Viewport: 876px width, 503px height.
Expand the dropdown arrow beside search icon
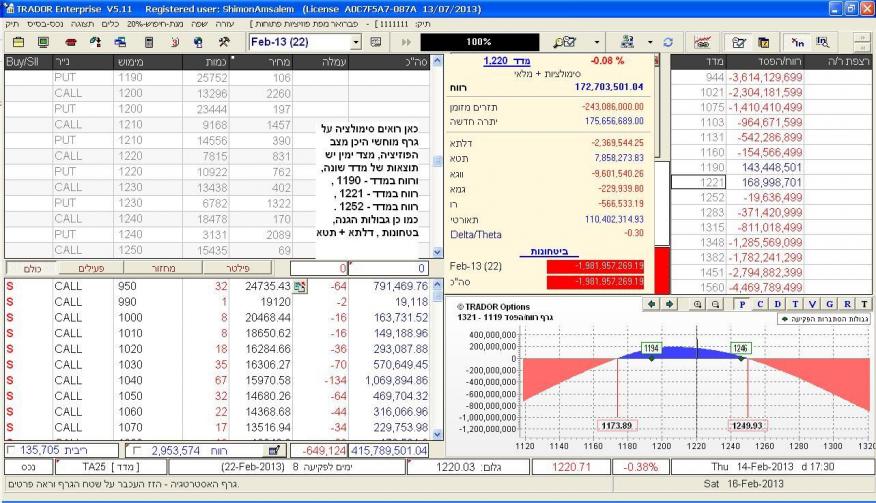(597, 43)
